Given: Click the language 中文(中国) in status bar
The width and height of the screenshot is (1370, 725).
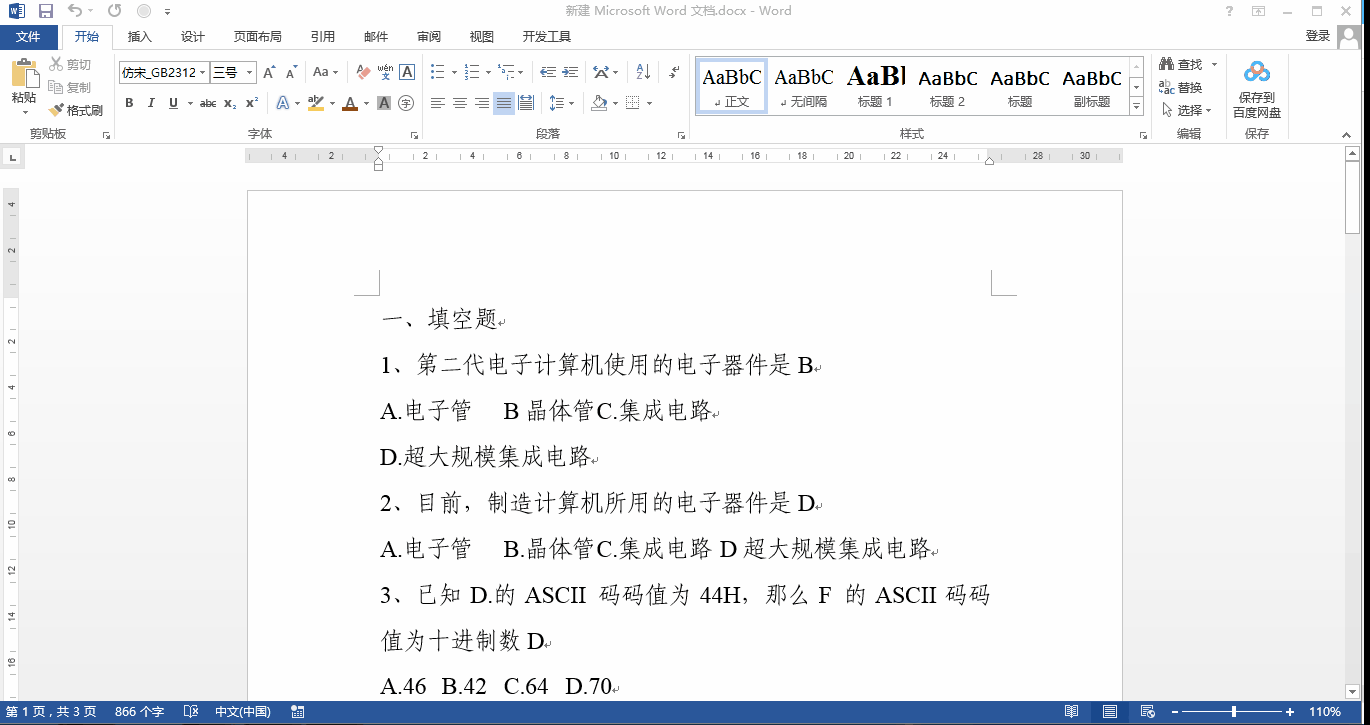Looking at the screenshot, I should 243,712.
